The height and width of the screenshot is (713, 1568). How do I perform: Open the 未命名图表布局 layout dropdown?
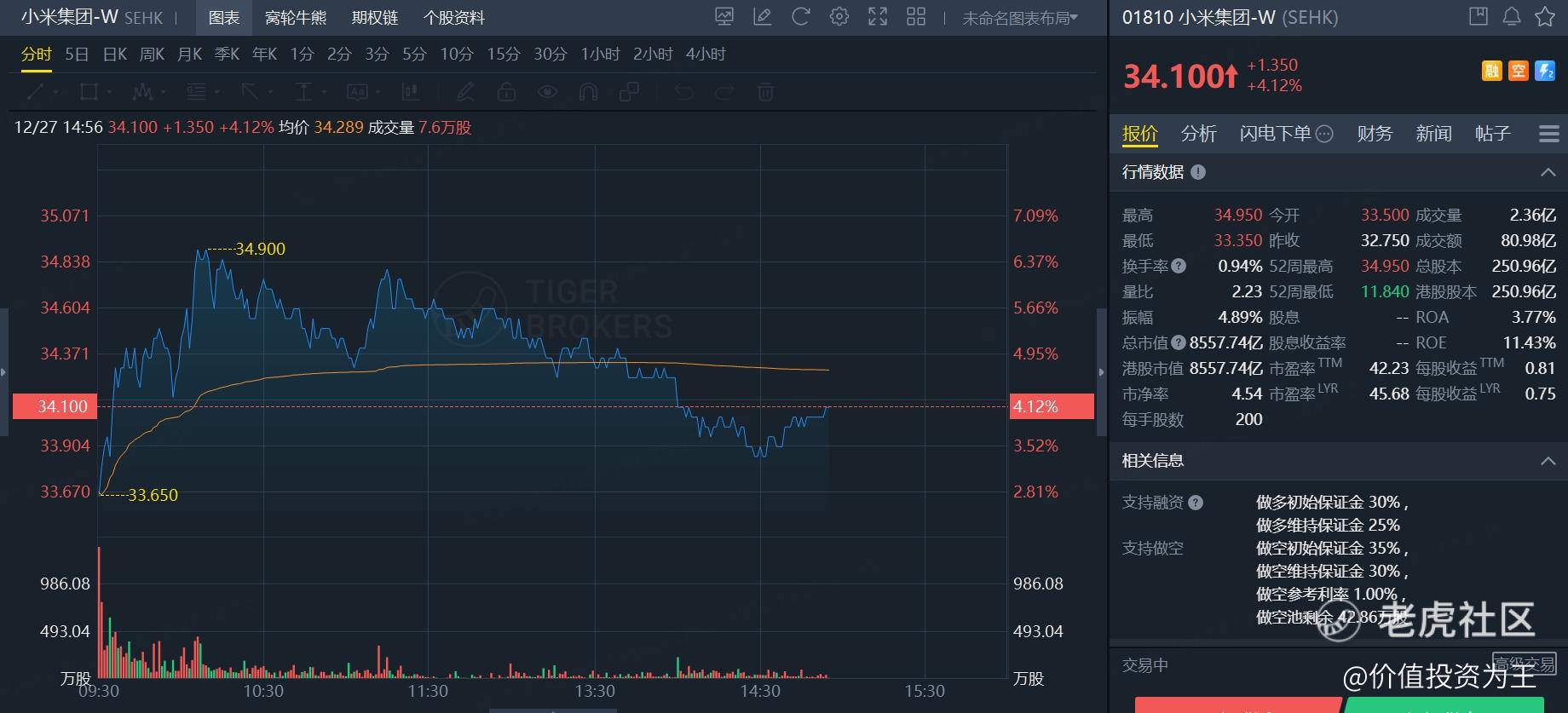(1019, 18)
